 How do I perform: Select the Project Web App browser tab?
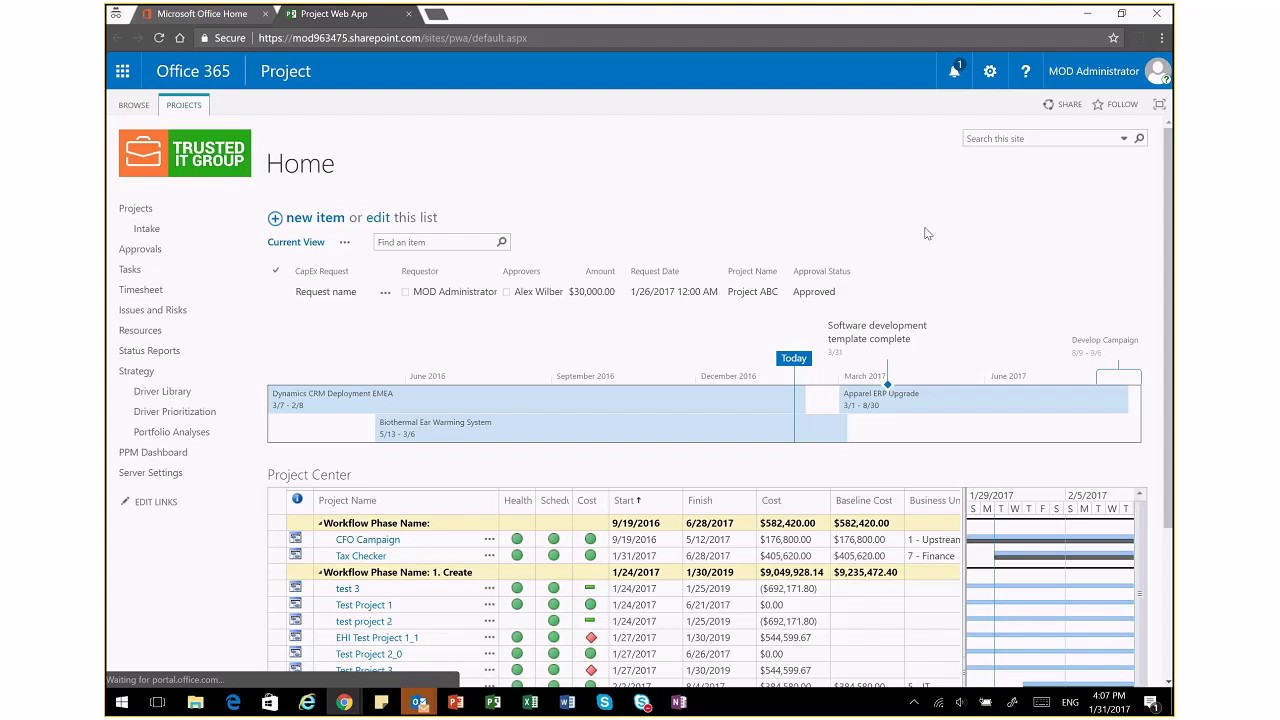point(334,14)
